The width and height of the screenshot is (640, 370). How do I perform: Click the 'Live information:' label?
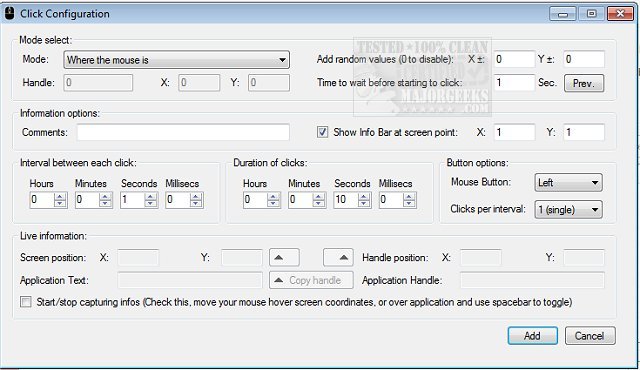pos(53,236)
